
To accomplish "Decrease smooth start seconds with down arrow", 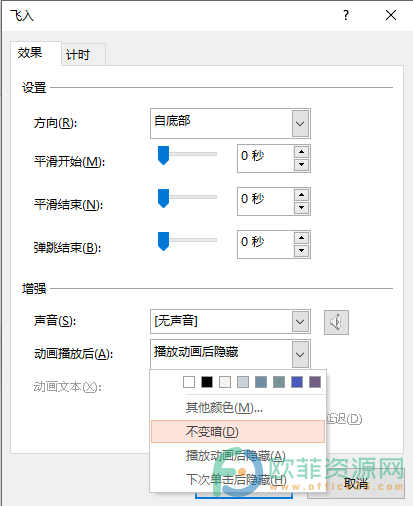I will 302,165.
